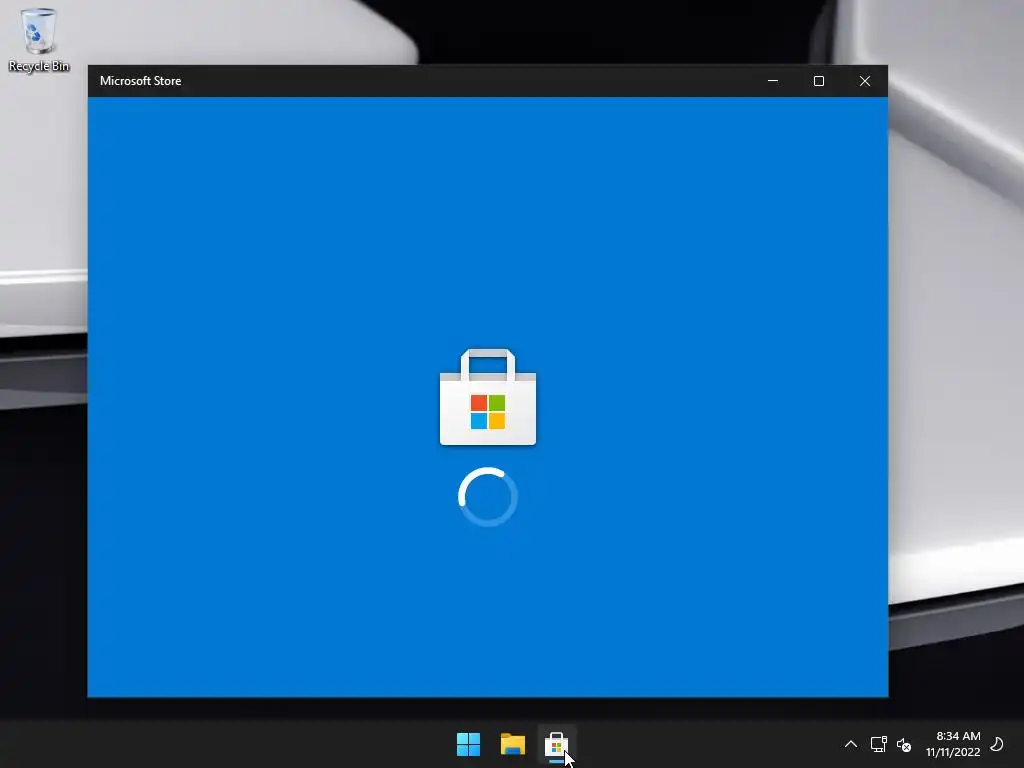Screen dimensions: 1024x768
Task: Click the muted volume tray icon
Action: [x=904, y=744]
